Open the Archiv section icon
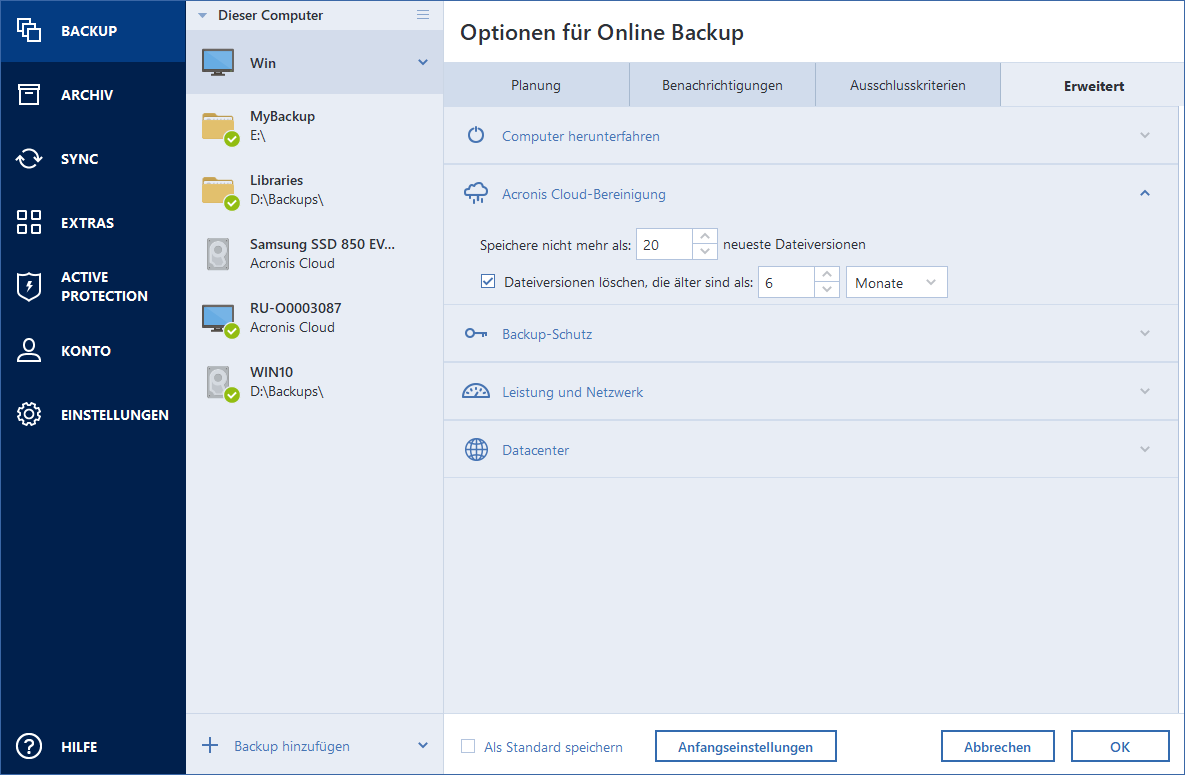The height and width of the screenshot is (775, 1185). click(29, 95)
